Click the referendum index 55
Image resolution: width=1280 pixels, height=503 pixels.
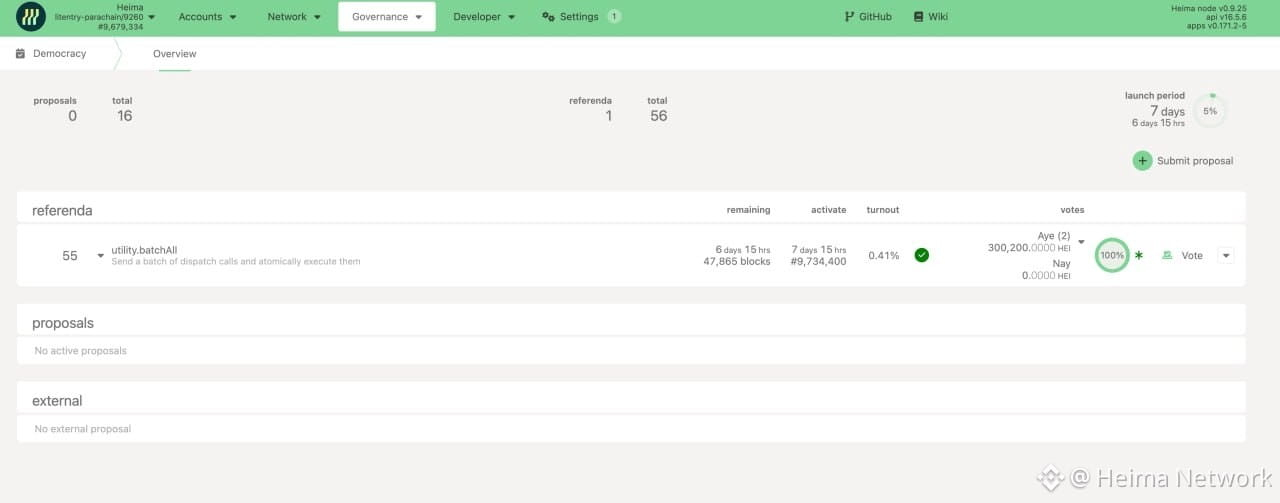(69, 256)
